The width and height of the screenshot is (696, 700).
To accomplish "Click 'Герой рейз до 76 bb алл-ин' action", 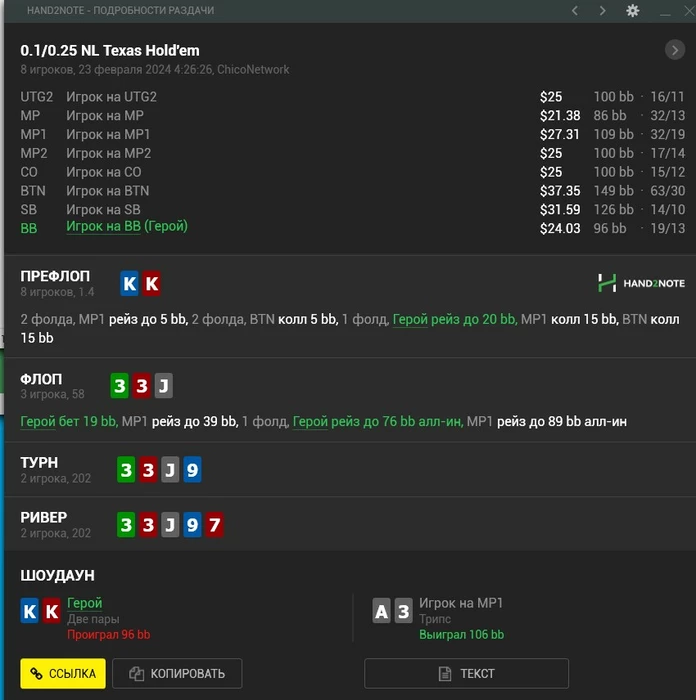I will pos(378,421).
